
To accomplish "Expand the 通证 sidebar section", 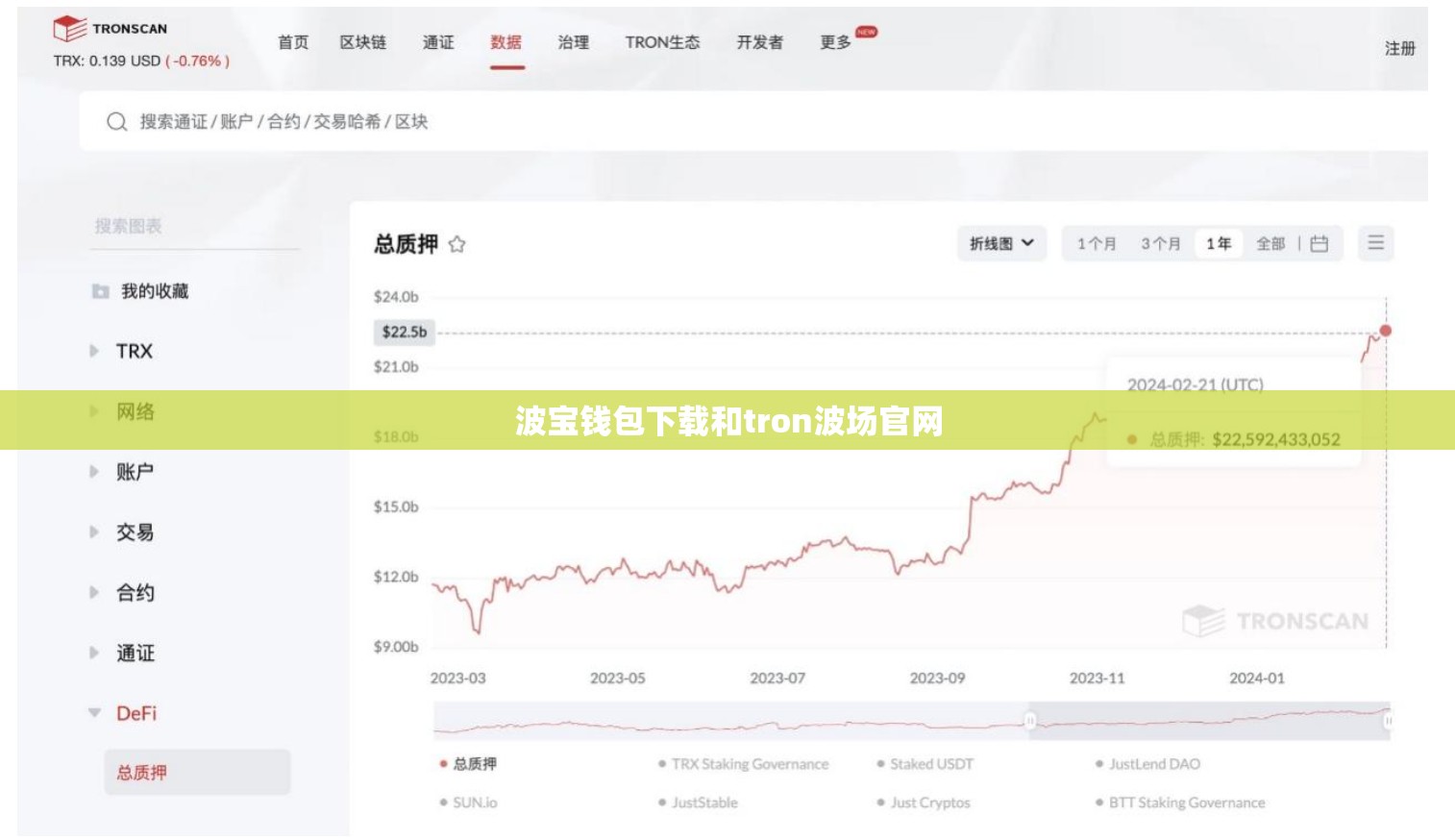I will click(94, 653).
